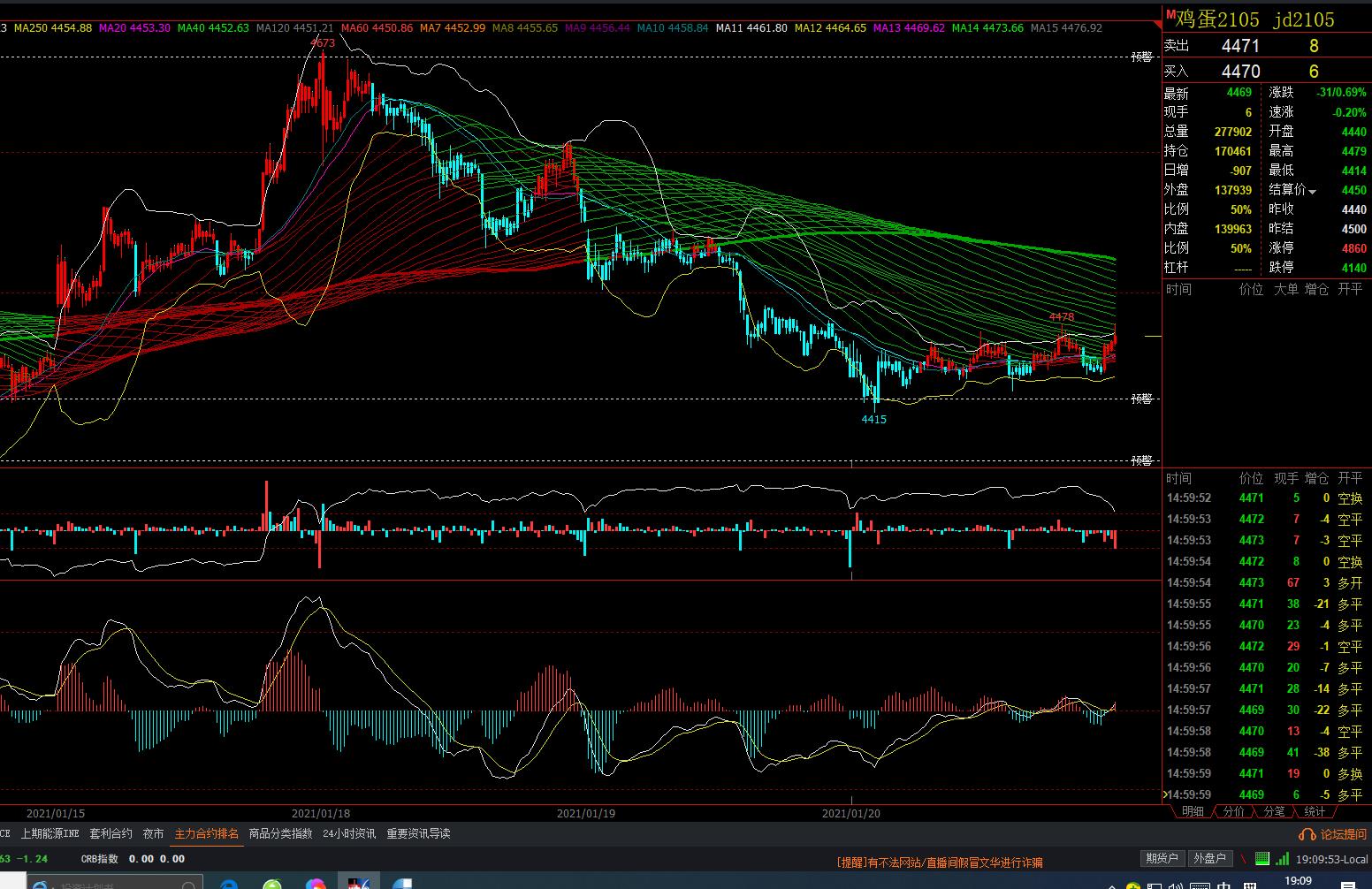Viewport: 1372px width, 889px height.
Task: Switch to the 明细 tab
Action: coord(1193,811)
